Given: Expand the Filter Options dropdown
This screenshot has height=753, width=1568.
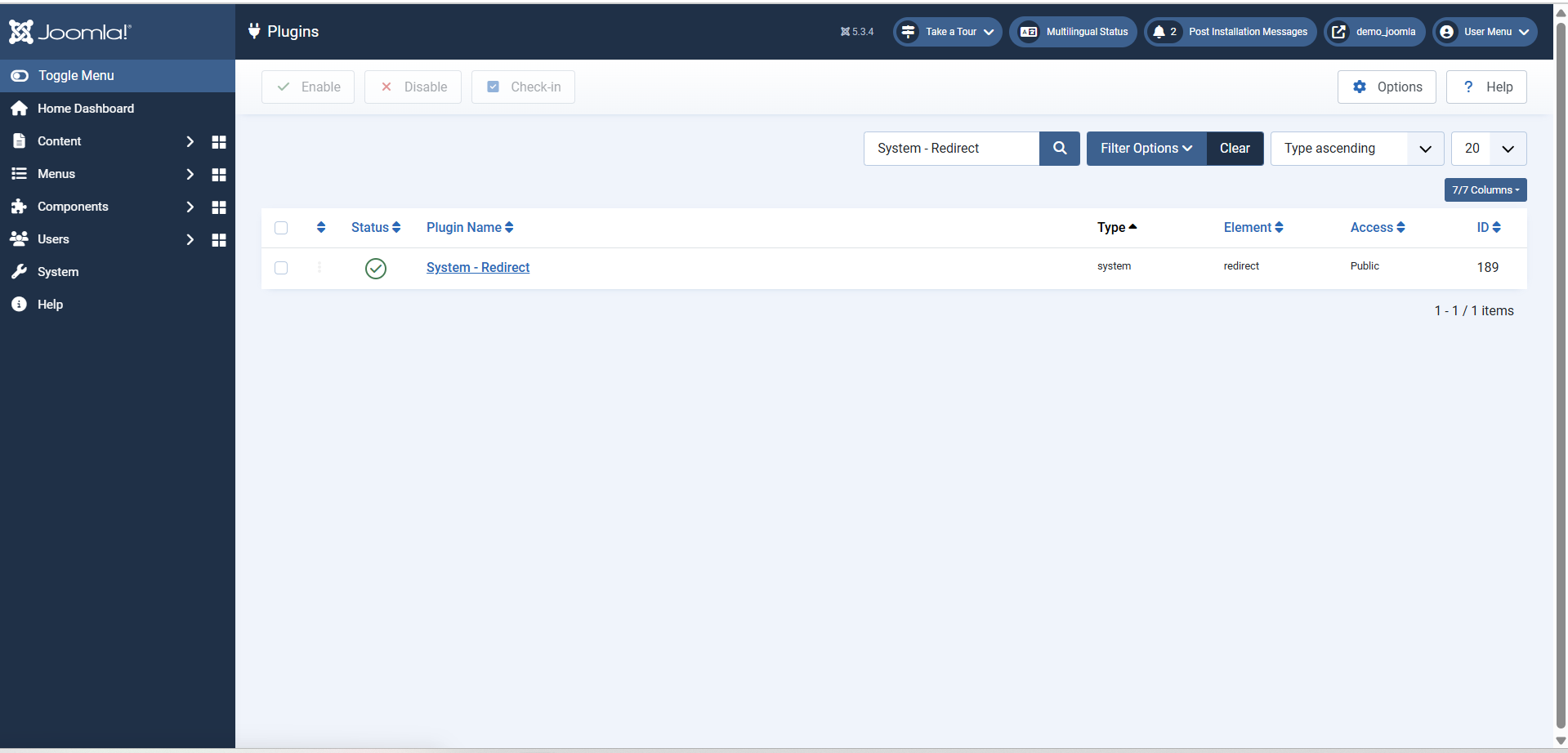Looking at the screenshot, I should (1146, 149).
